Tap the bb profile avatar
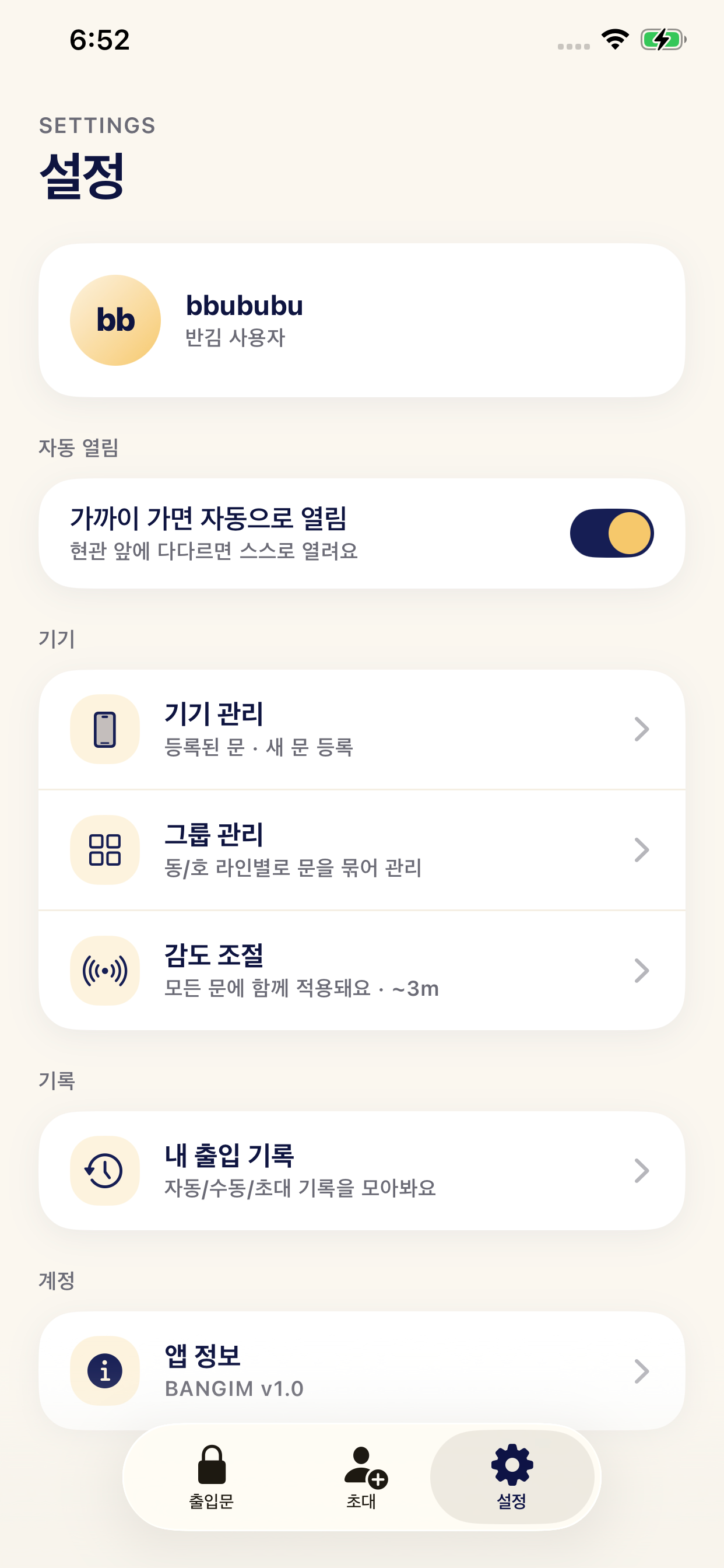This screenshot has width=724, height=1568. click(x=115, y=320)
